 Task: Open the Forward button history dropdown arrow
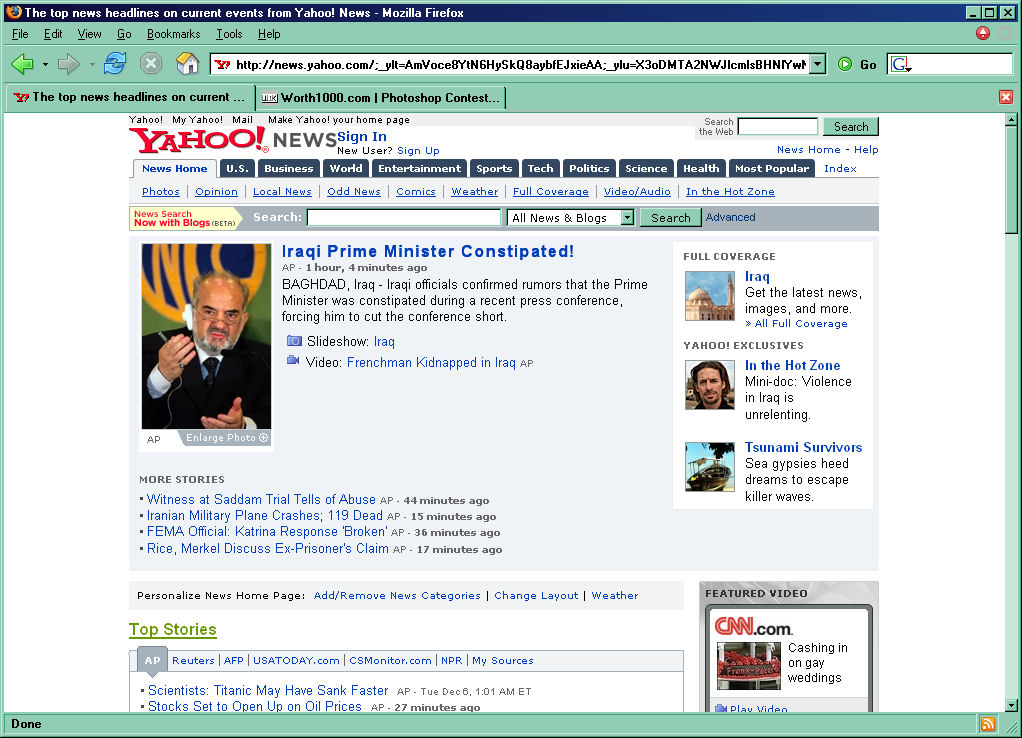[x=92, y=65]
